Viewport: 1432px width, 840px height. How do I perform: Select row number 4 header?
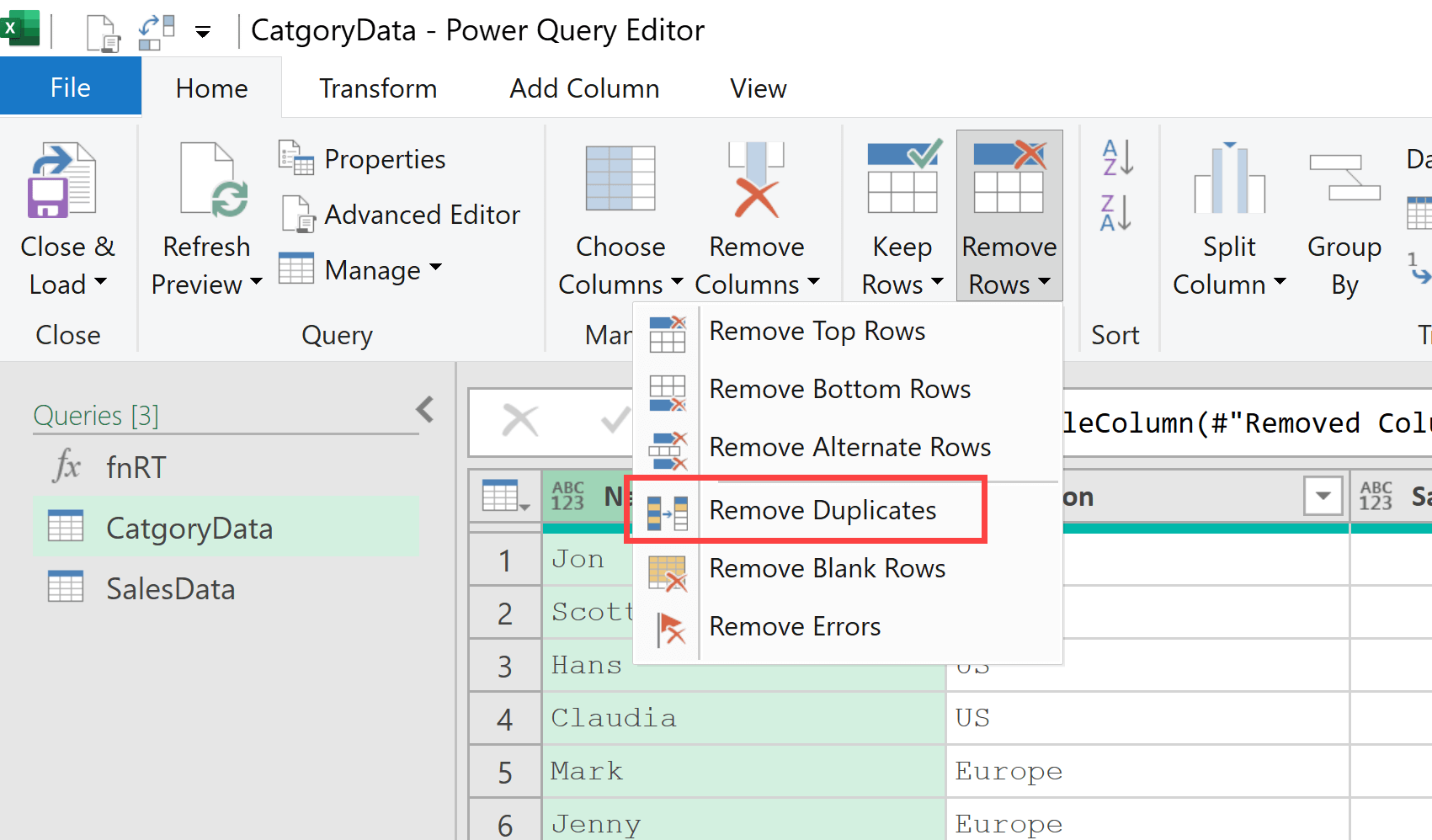click(x=504, y=719)
